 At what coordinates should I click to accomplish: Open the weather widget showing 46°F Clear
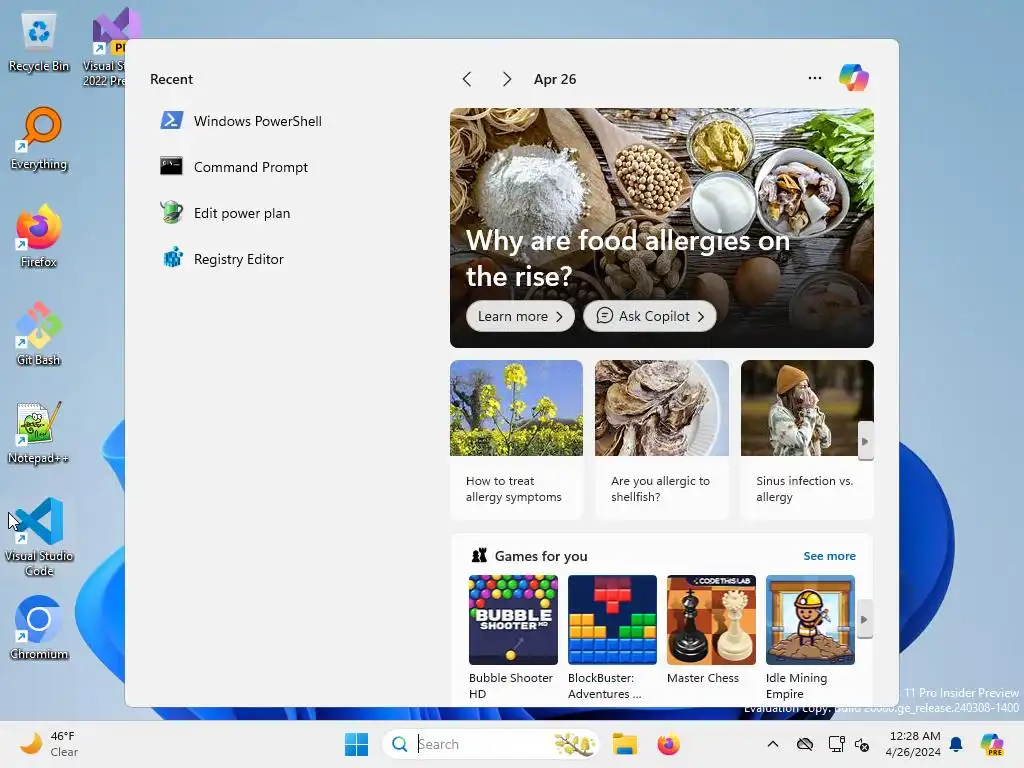click(49, 744)
